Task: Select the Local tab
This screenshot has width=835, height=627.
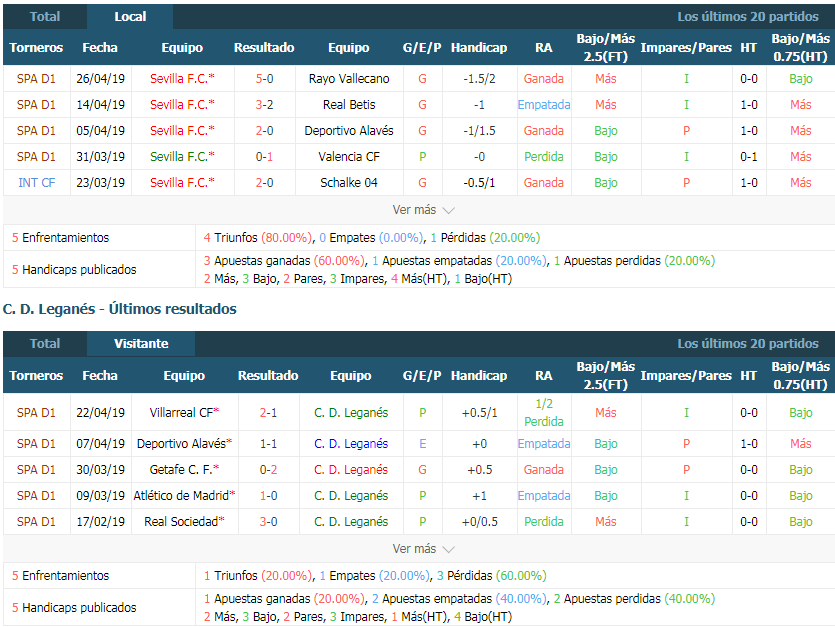Action: [130, 17]
